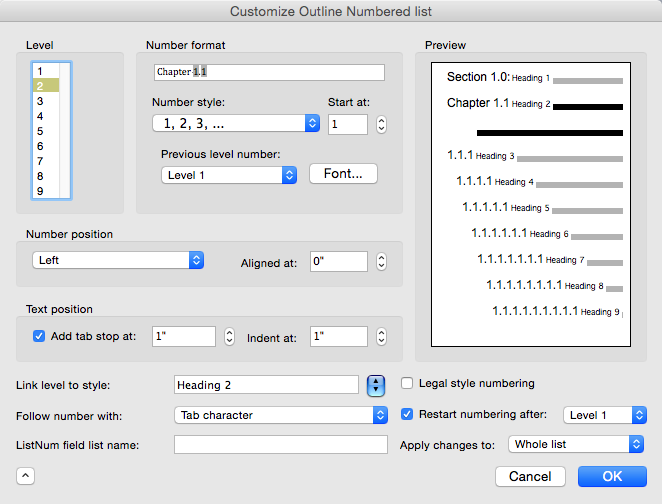Enable Legal style numbering checkbox
The height and width of the screenshot is (504, 662).
407,383
